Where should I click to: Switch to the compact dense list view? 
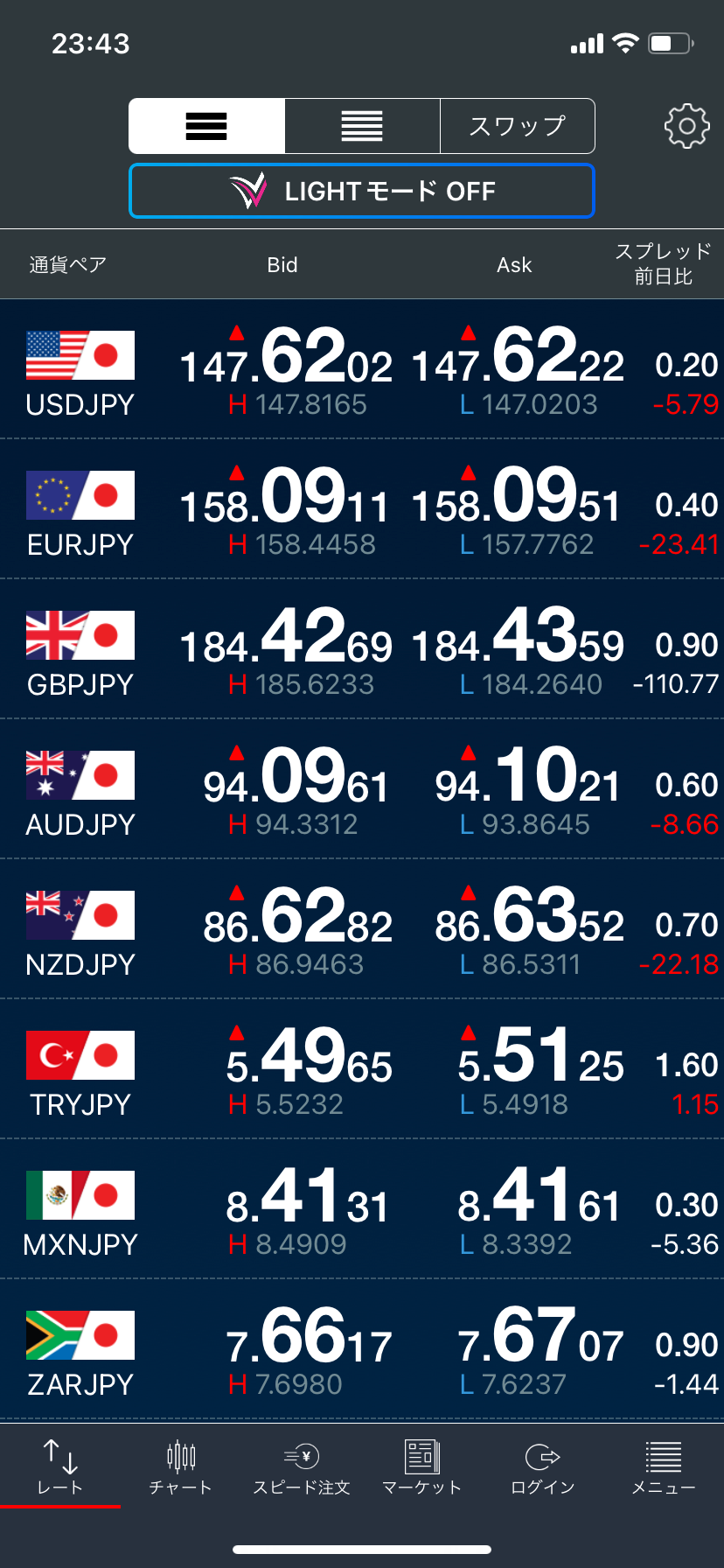pyautogui.click(x=362, y=127)
